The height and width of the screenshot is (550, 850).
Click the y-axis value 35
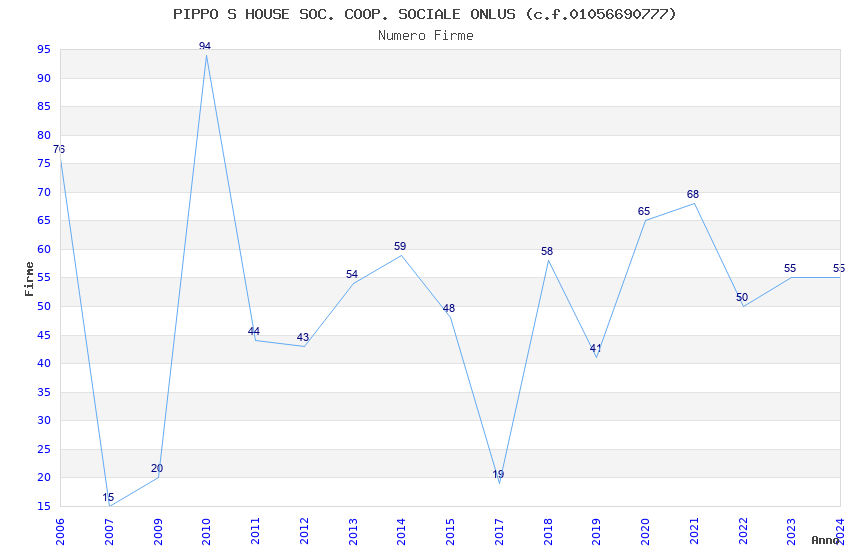tap(44, 392)
